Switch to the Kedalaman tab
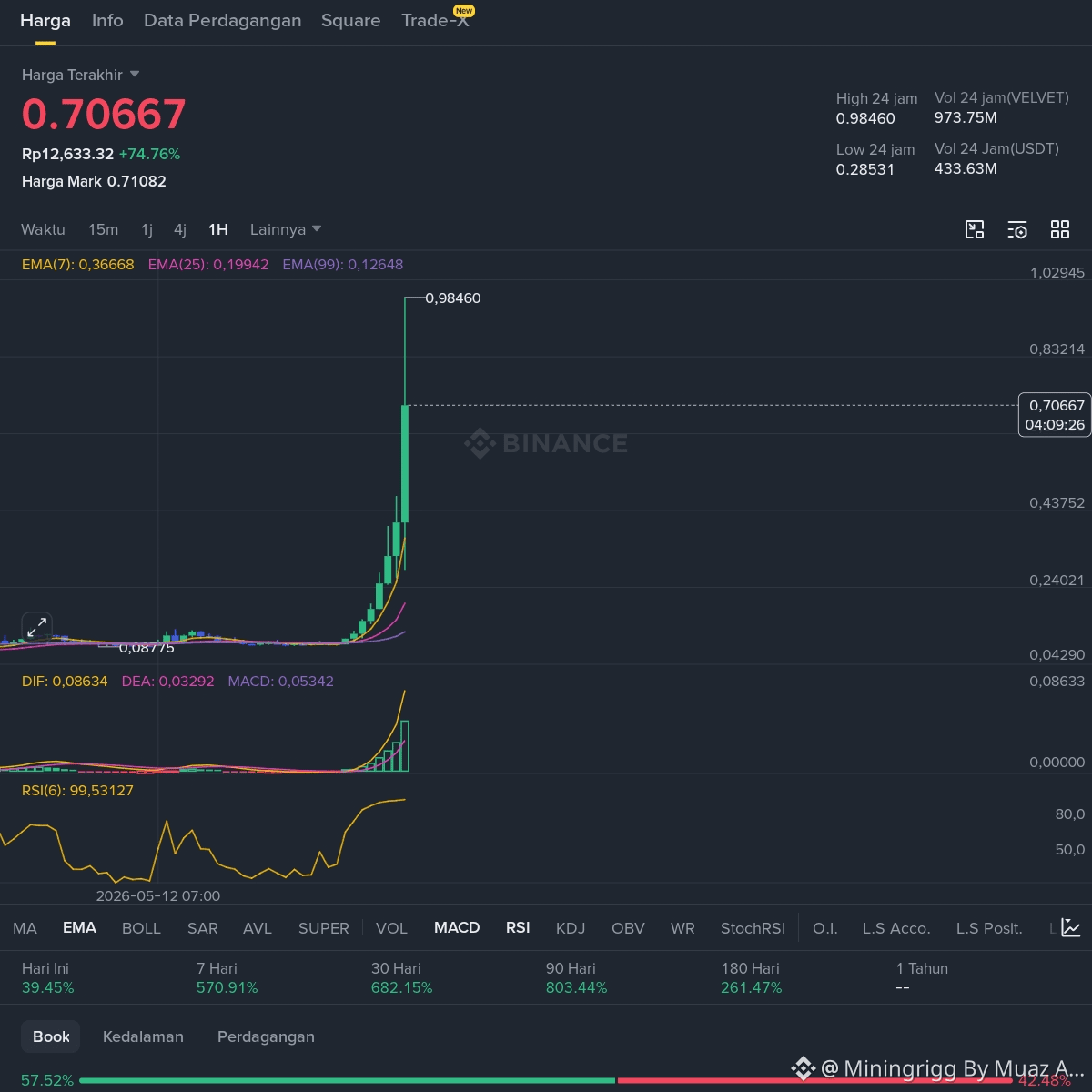Image resolution: width=1092 pixels, height=1092 pixels. (x=143, y=1036)
